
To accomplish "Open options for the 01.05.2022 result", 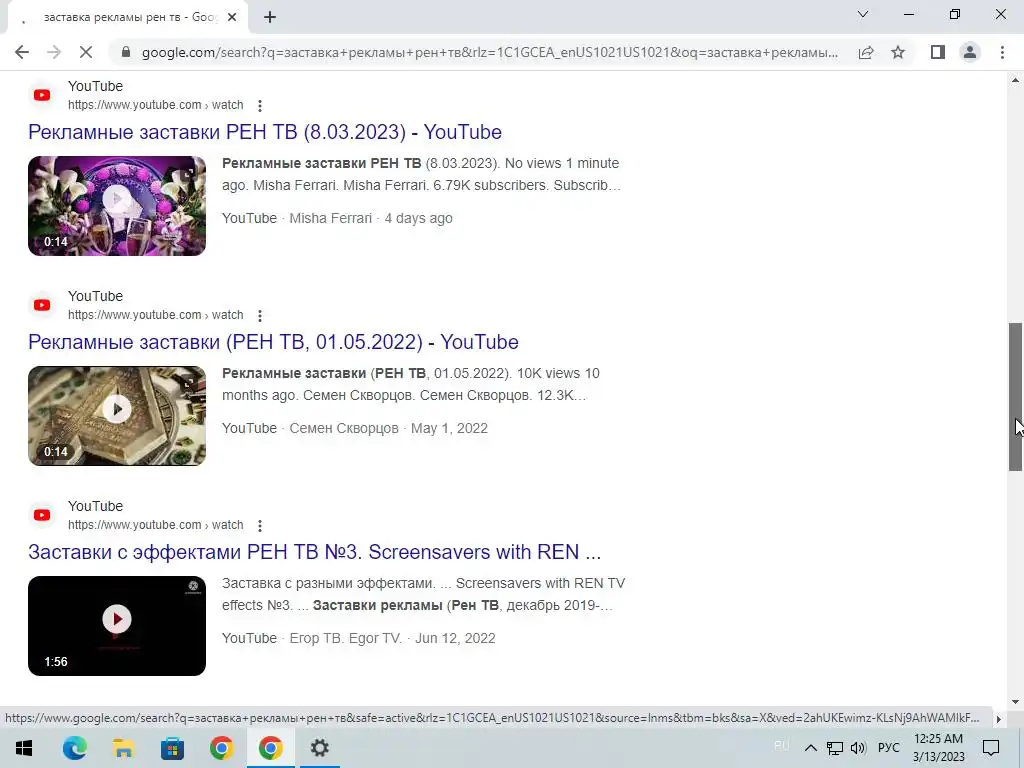I will tap(260, 316).
